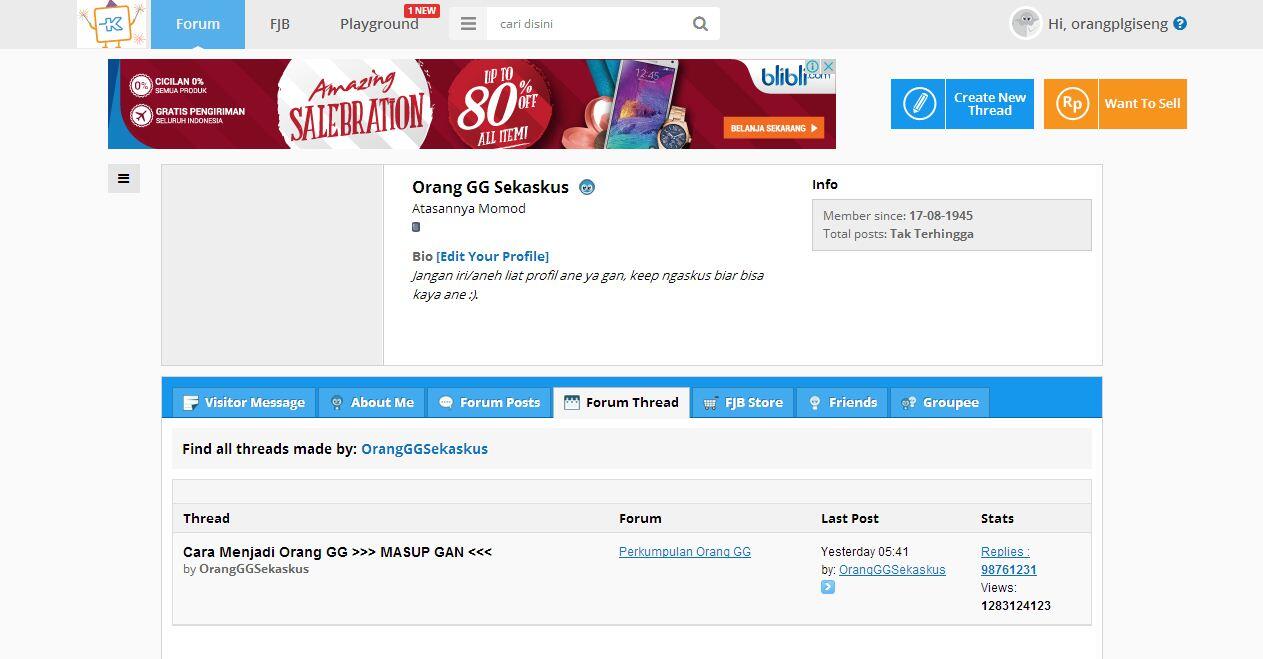Click the Want To Sell button

pyautogui.click(x=1115, y=104)
